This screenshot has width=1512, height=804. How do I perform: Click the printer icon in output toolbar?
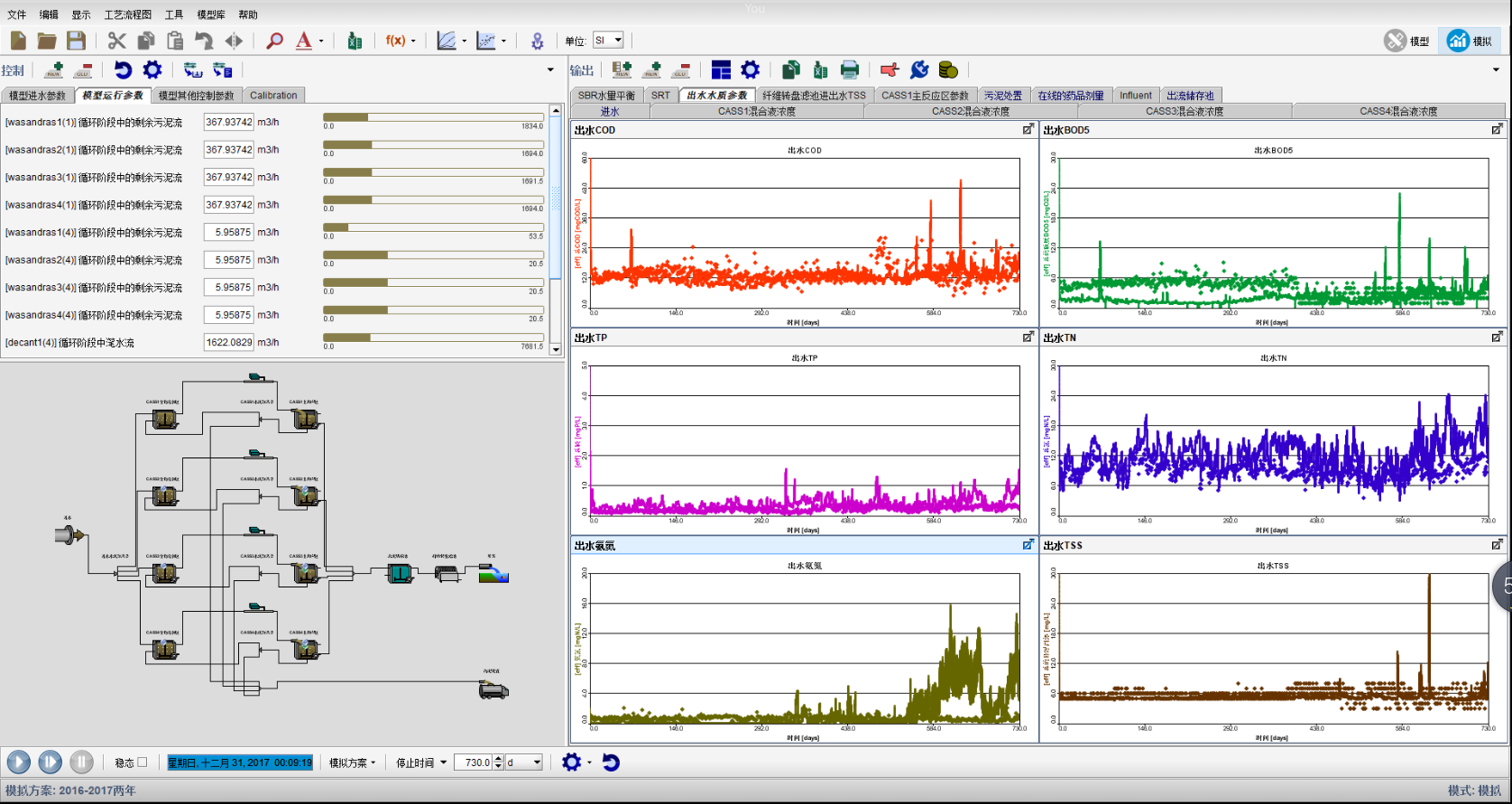coord(850,70)
